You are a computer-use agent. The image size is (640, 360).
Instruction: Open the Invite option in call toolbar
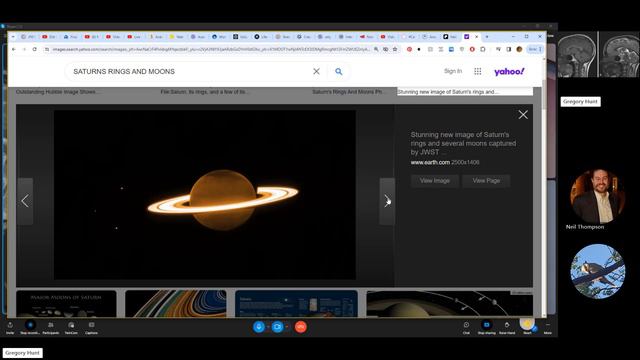click(10, 327)
